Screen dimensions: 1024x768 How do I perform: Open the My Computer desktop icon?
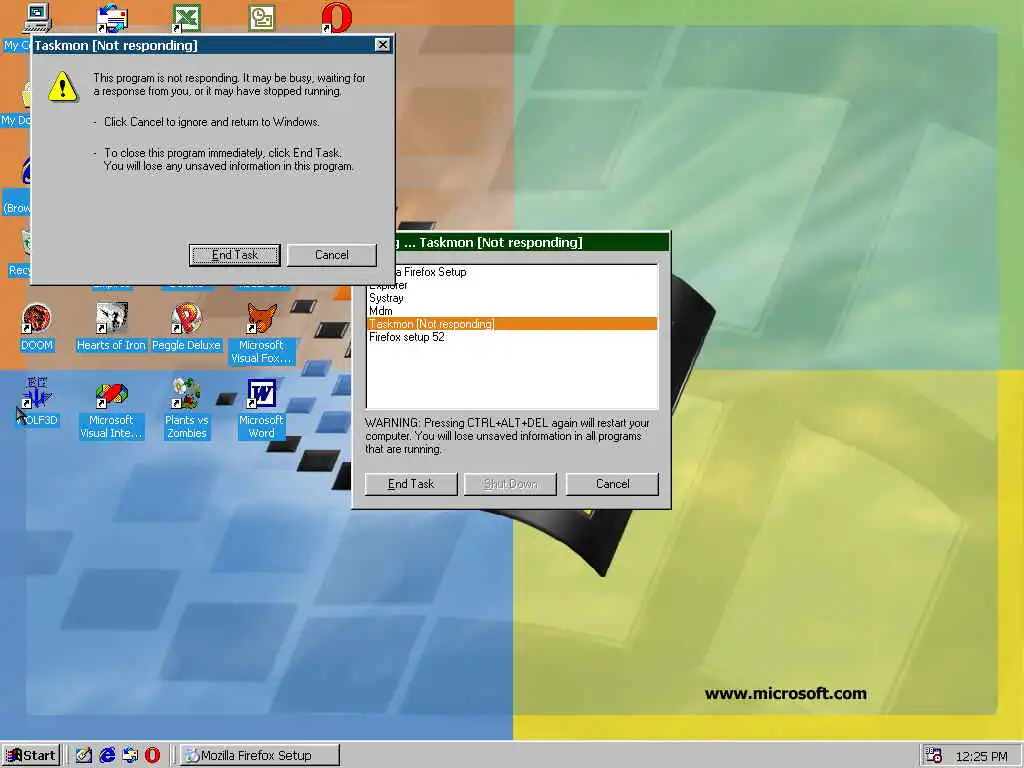click(37, 18)
